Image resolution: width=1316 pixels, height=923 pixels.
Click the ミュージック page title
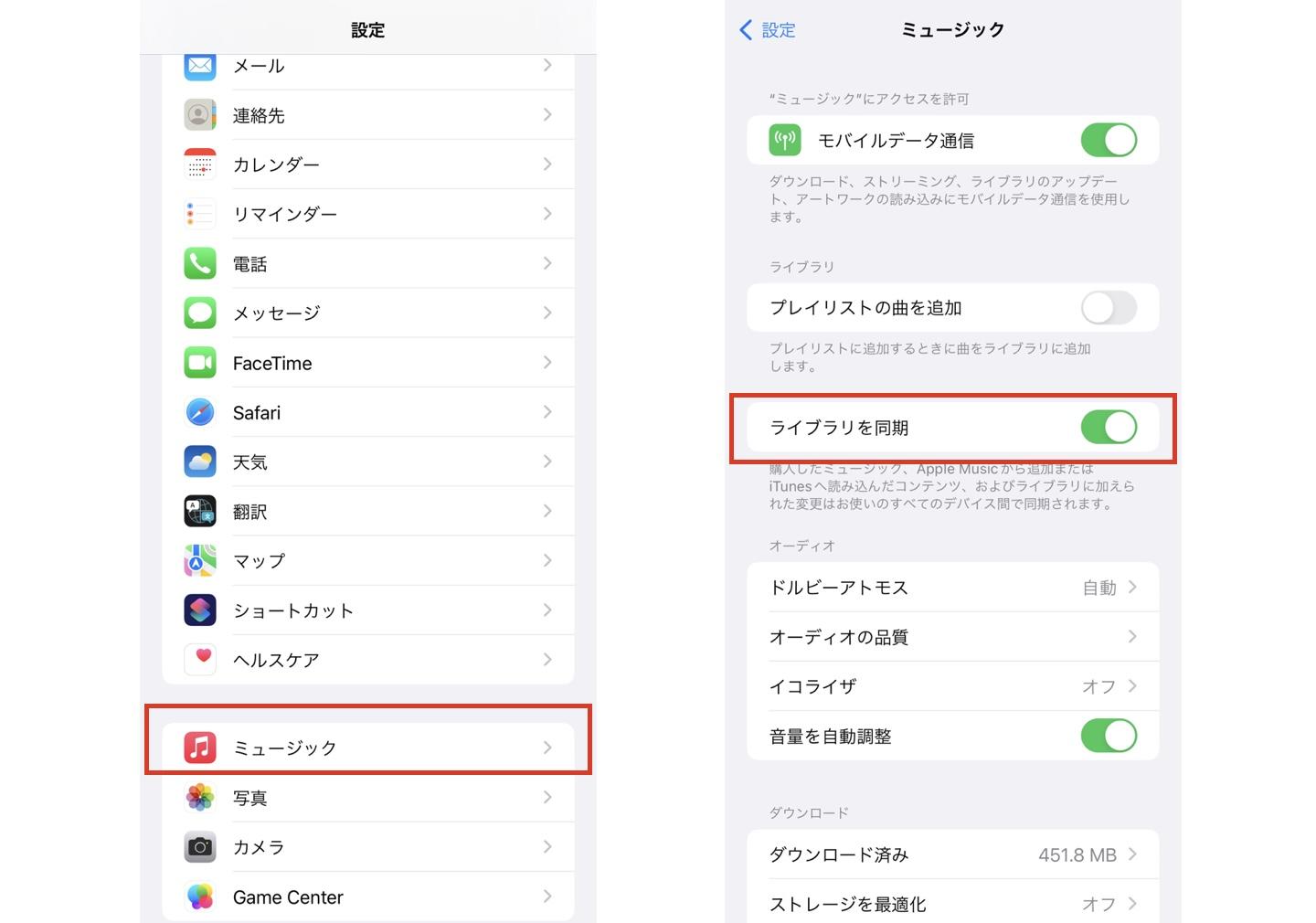tap(952, 29)
